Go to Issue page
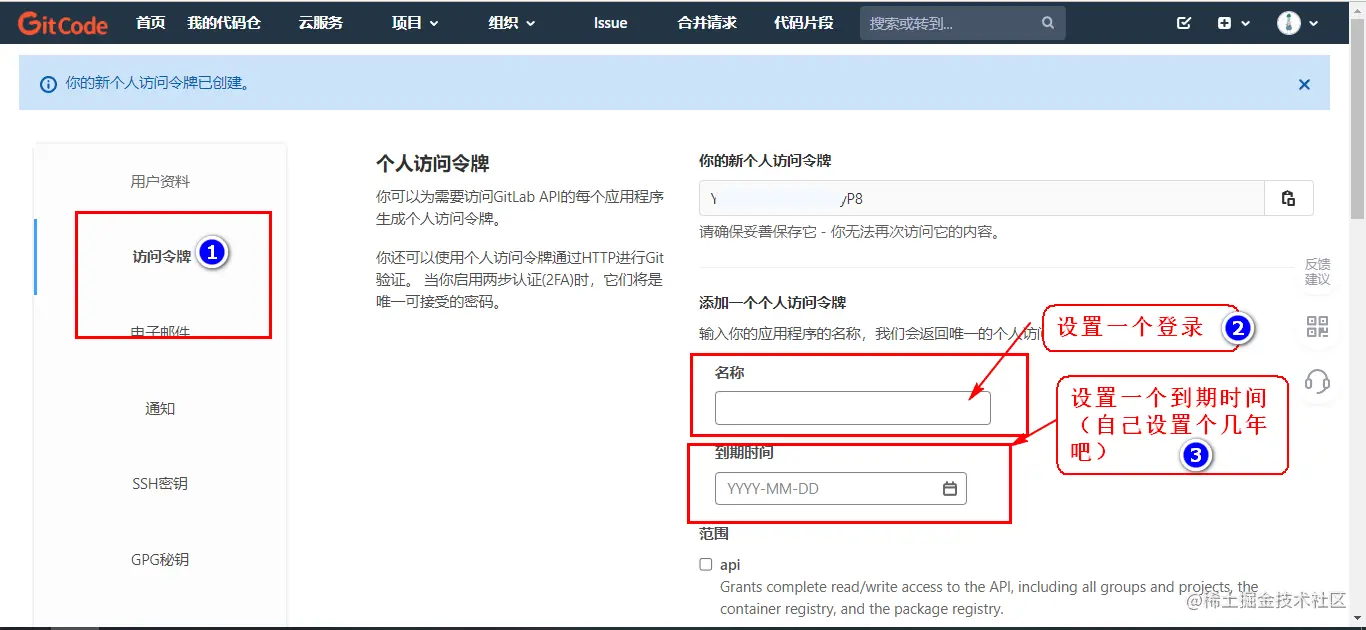The width and height of the screenshot is (1366, 630). point(610,22)
